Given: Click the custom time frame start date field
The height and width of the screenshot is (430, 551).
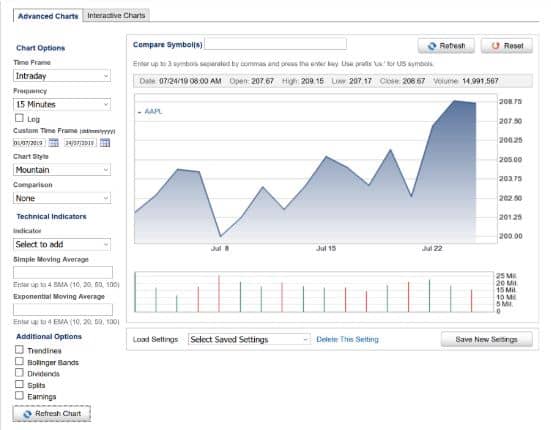Looking at the screenshot, I should [x=29, y=143].
